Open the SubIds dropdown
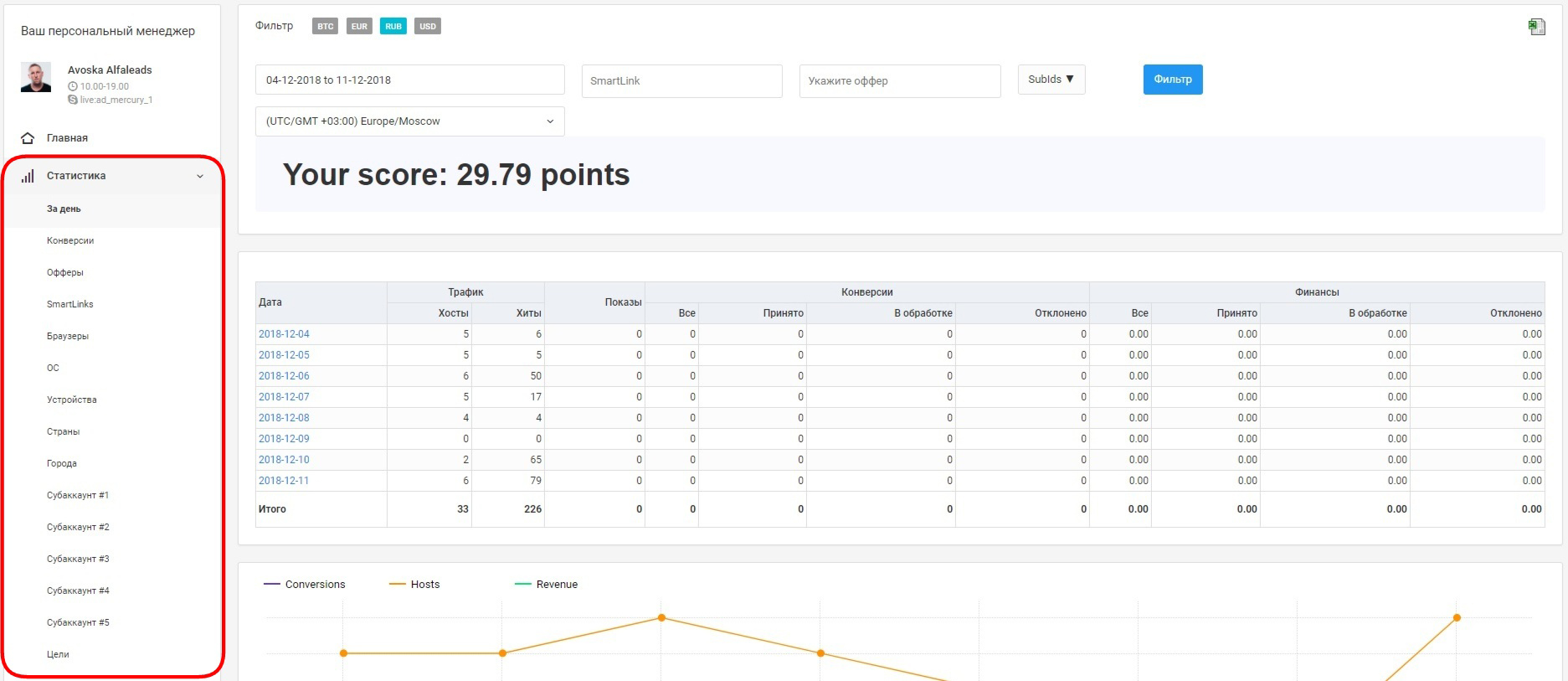1568x681 pixels. [x=1051, y=80]
